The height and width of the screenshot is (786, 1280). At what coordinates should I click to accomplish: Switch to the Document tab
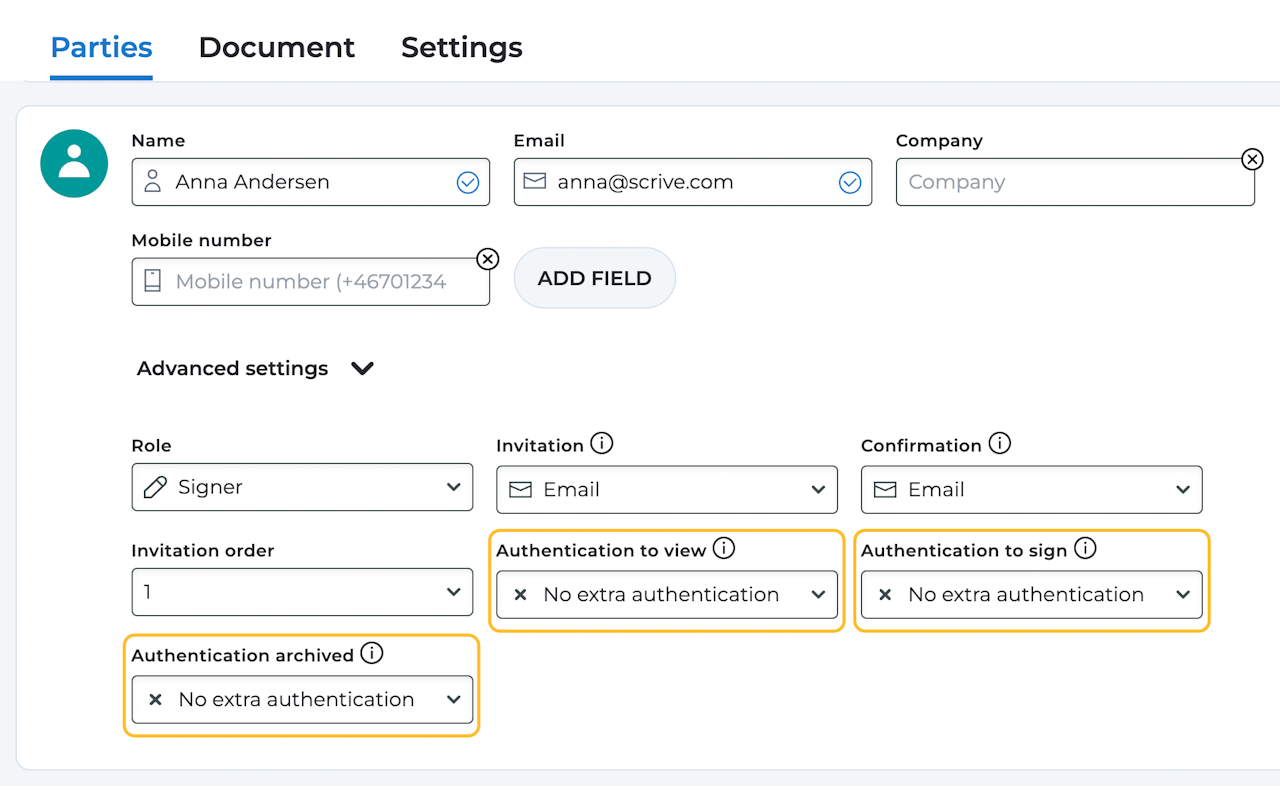tap(276, 47)
